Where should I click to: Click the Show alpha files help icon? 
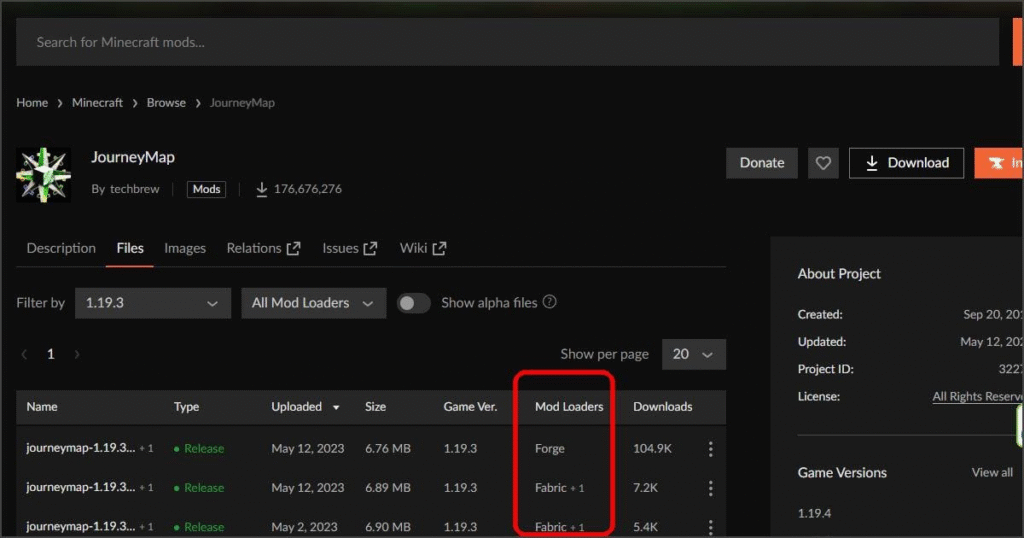(550, 302)
